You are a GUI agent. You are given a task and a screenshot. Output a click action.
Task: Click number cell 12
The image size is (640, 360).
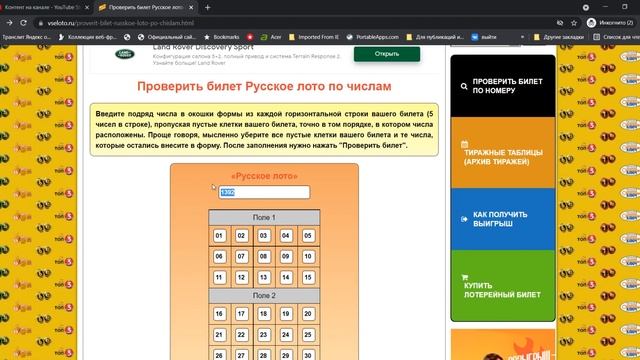point(241,278)
